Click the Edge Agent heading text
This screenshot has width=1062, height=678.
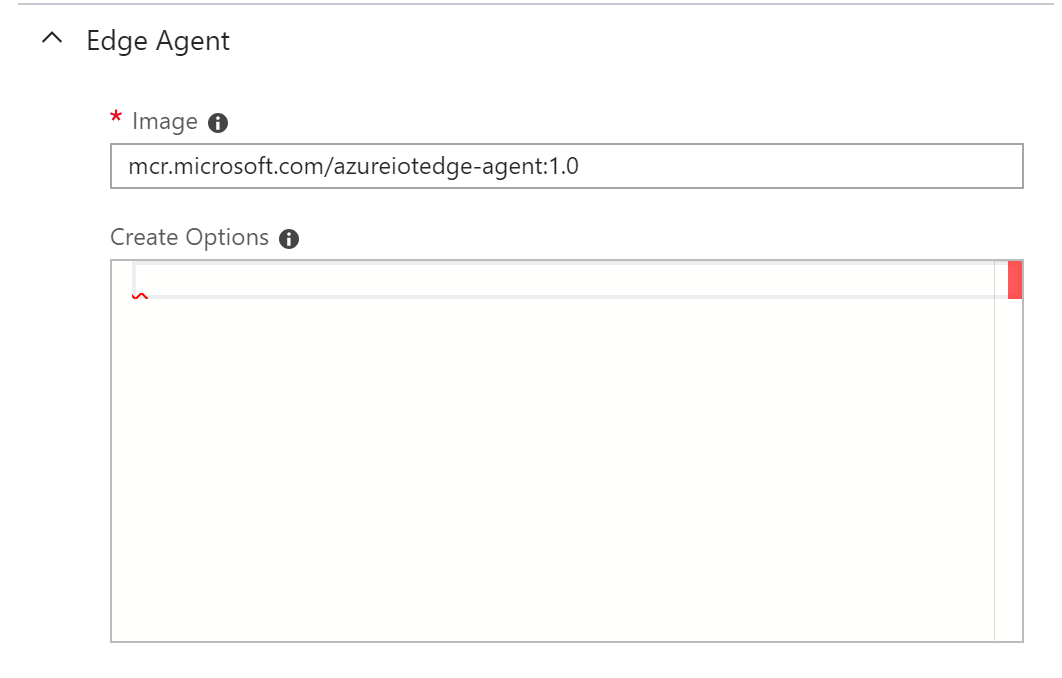coord(156,40)
